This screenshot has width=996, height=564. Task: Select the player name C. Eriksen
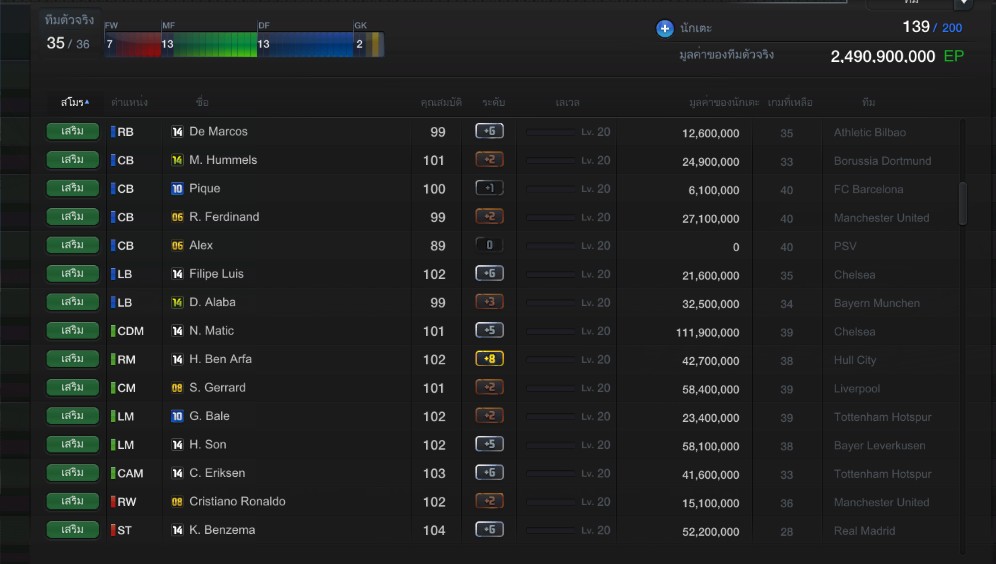click(x=217, y=473)
